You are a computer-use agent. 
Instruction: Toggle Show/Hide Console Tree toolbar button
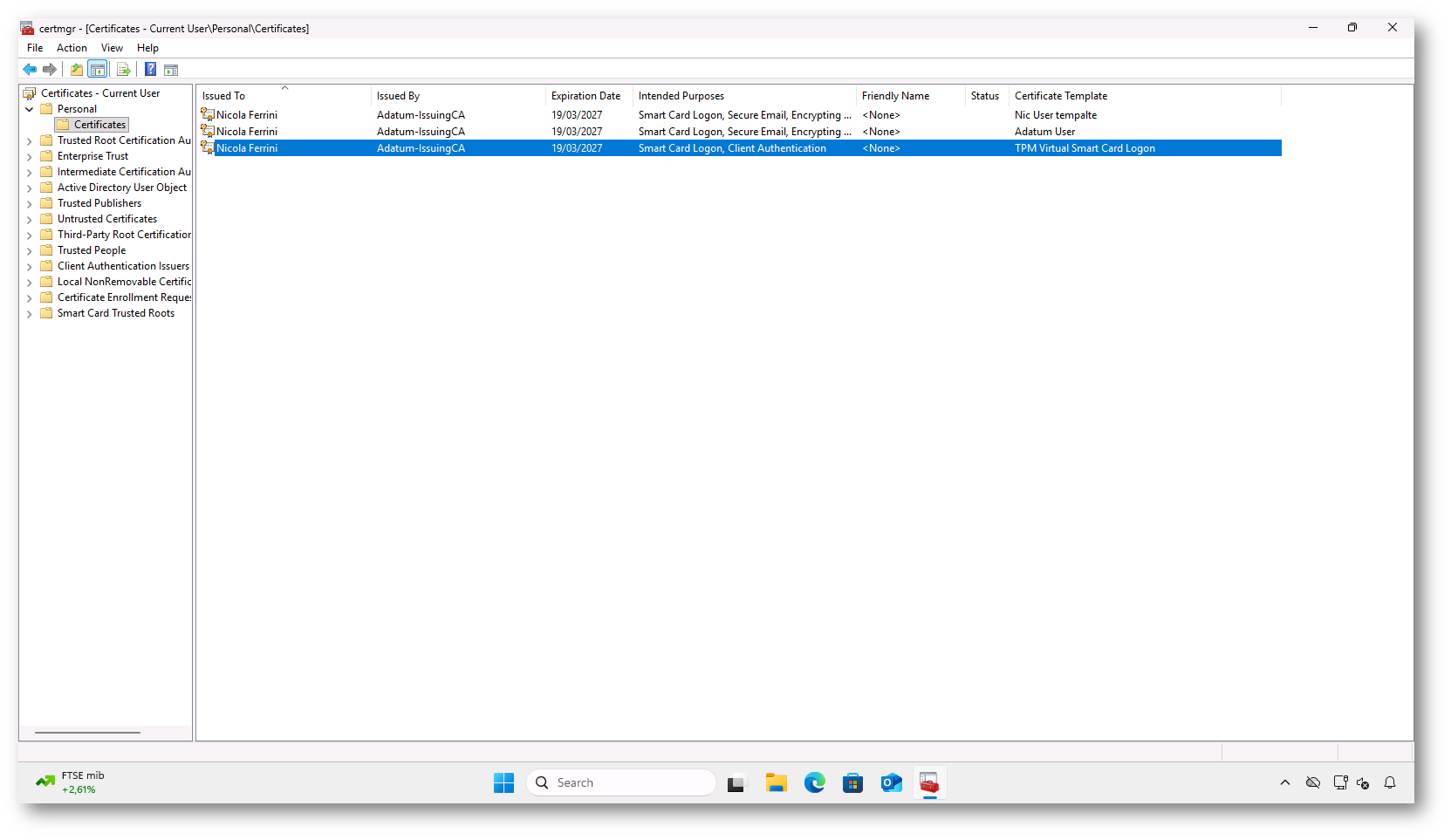(x=98, y=70)
